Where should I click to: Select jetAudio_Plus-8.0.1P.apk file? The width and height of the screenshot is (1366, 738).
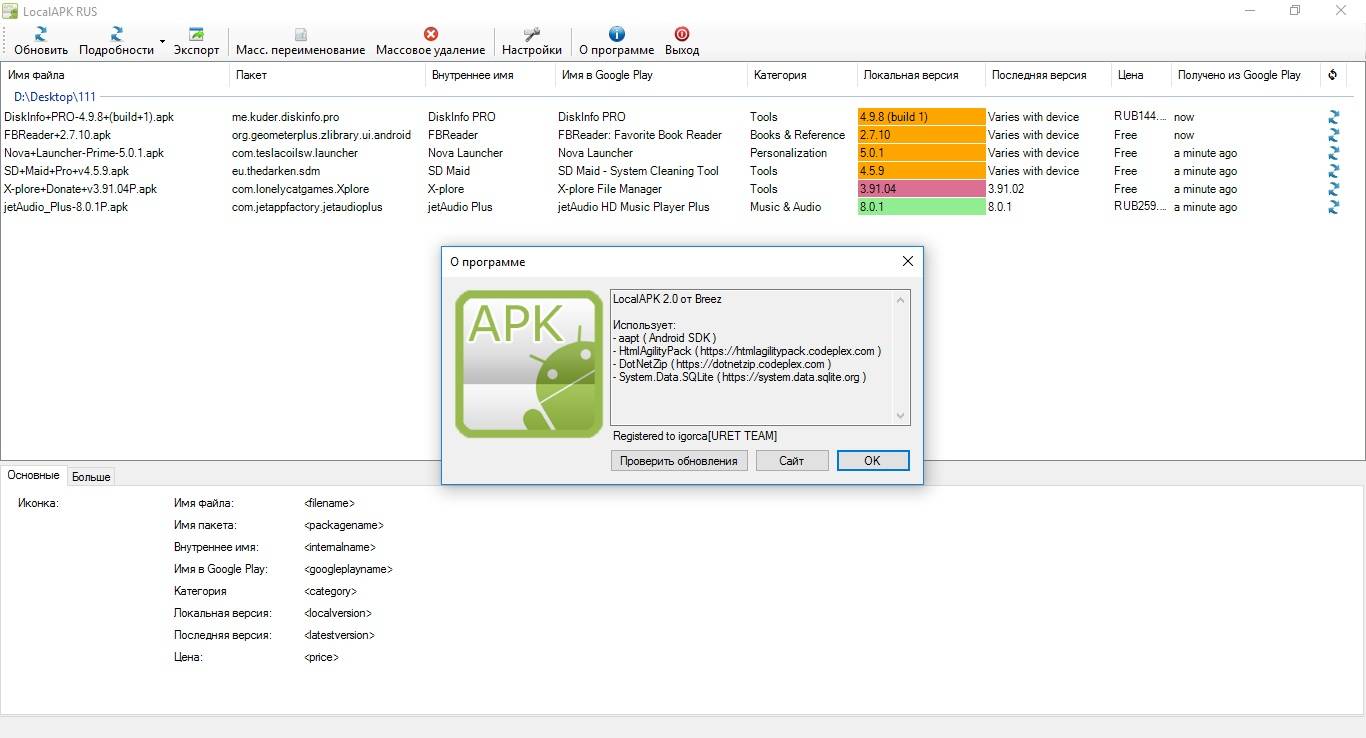66,207
